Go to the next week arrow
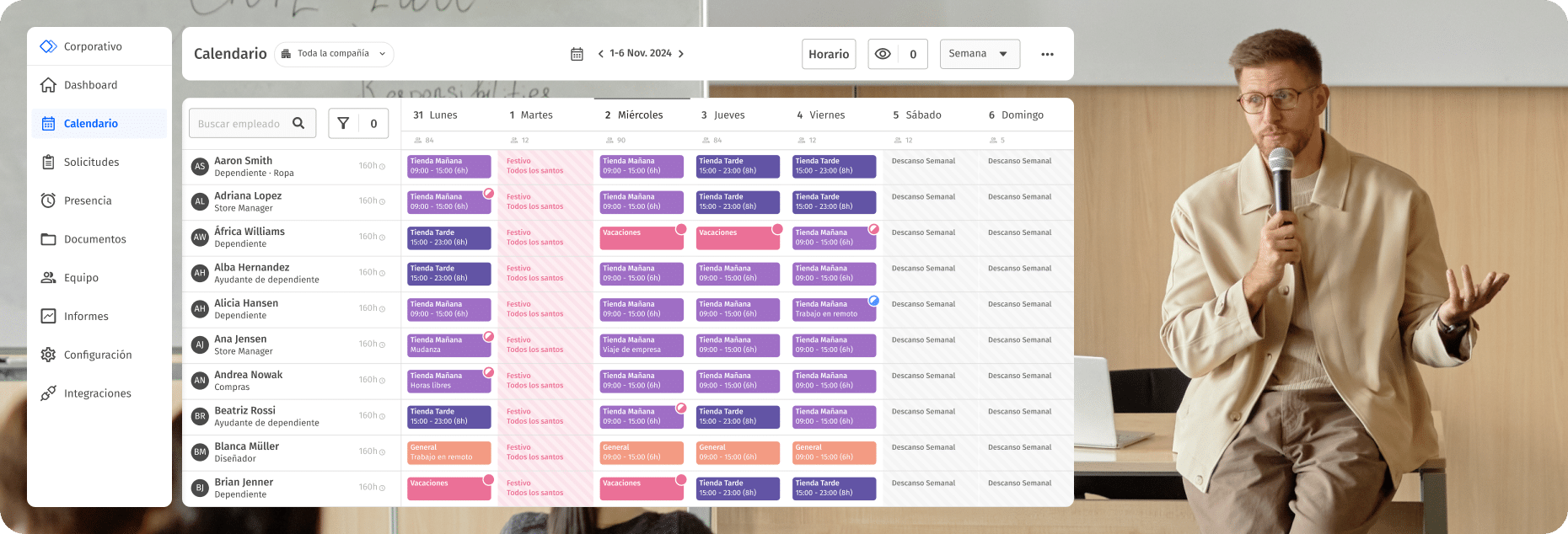The height and width of the screenshot is (534, 1568). pos(681,54)
